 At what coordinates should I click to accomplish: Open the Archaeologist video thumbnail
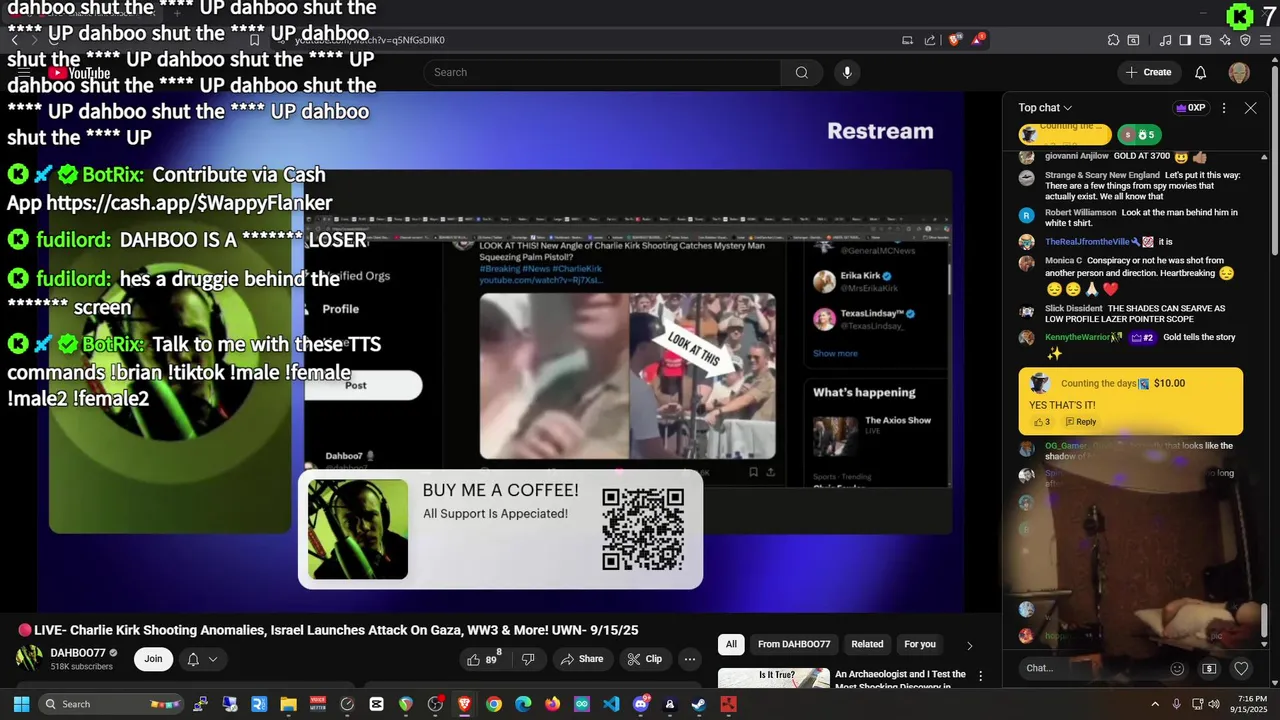click(x=774, y=678)
